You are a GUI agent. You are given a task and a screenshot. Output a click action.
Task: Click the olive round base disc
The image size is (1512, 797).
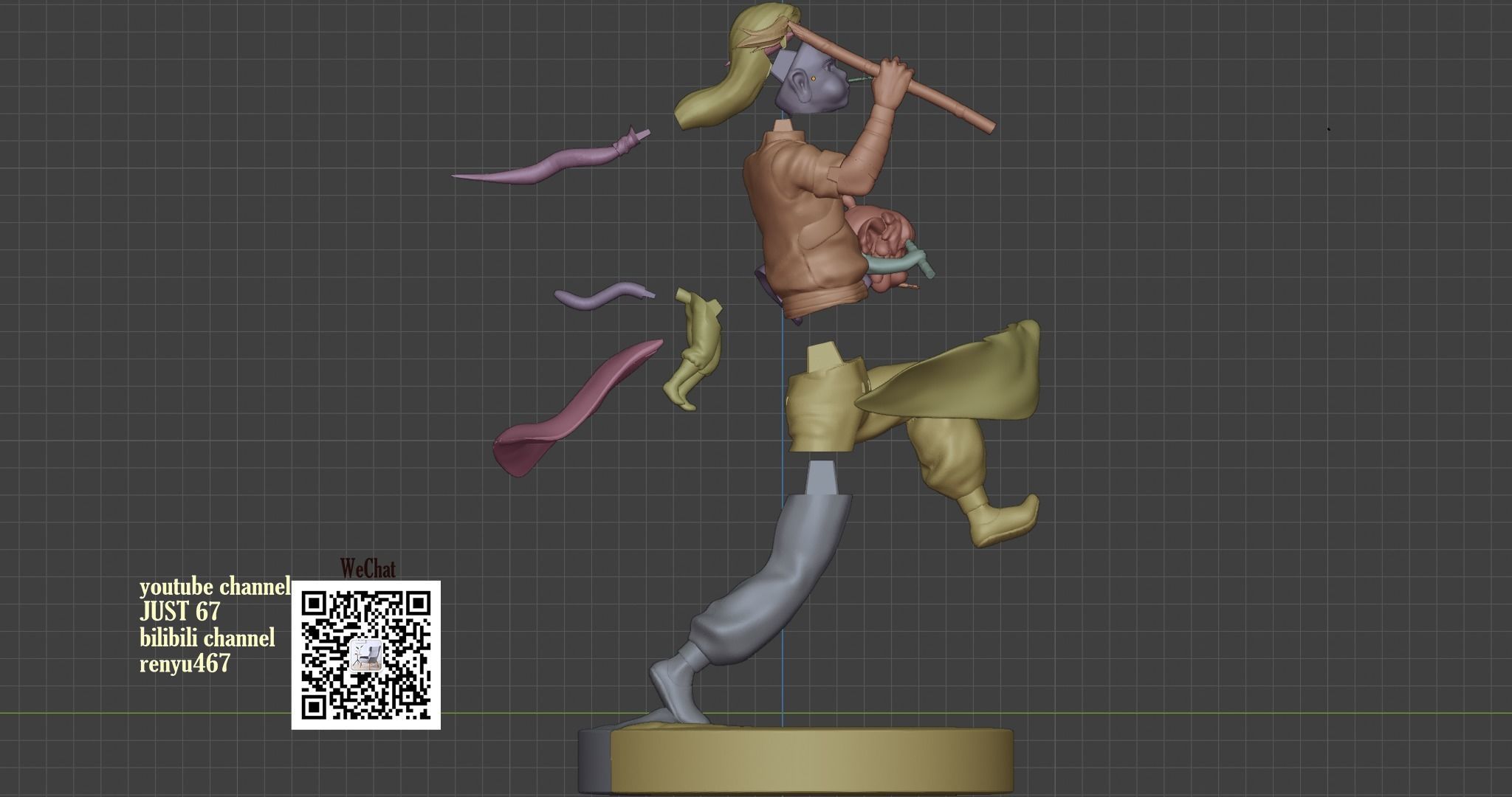(x=812, y=760)
